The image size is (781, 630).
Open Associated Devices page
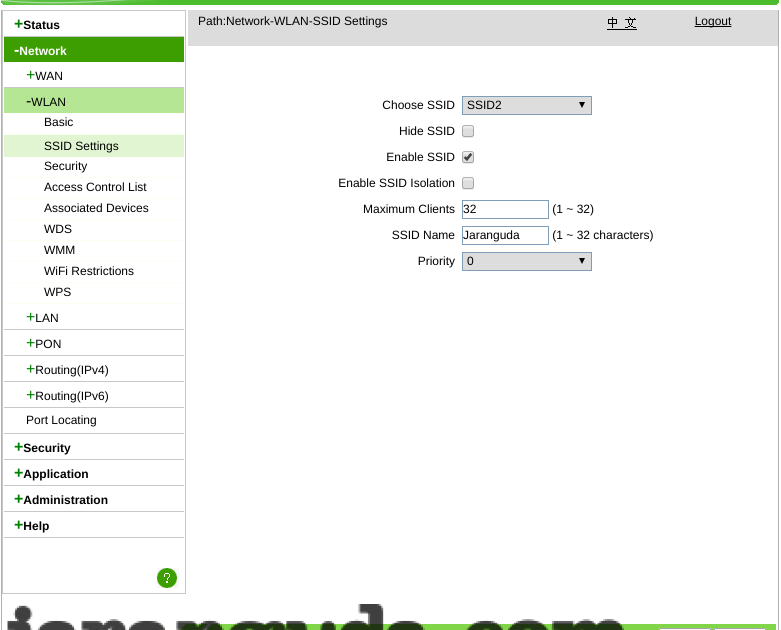[96, 208]
